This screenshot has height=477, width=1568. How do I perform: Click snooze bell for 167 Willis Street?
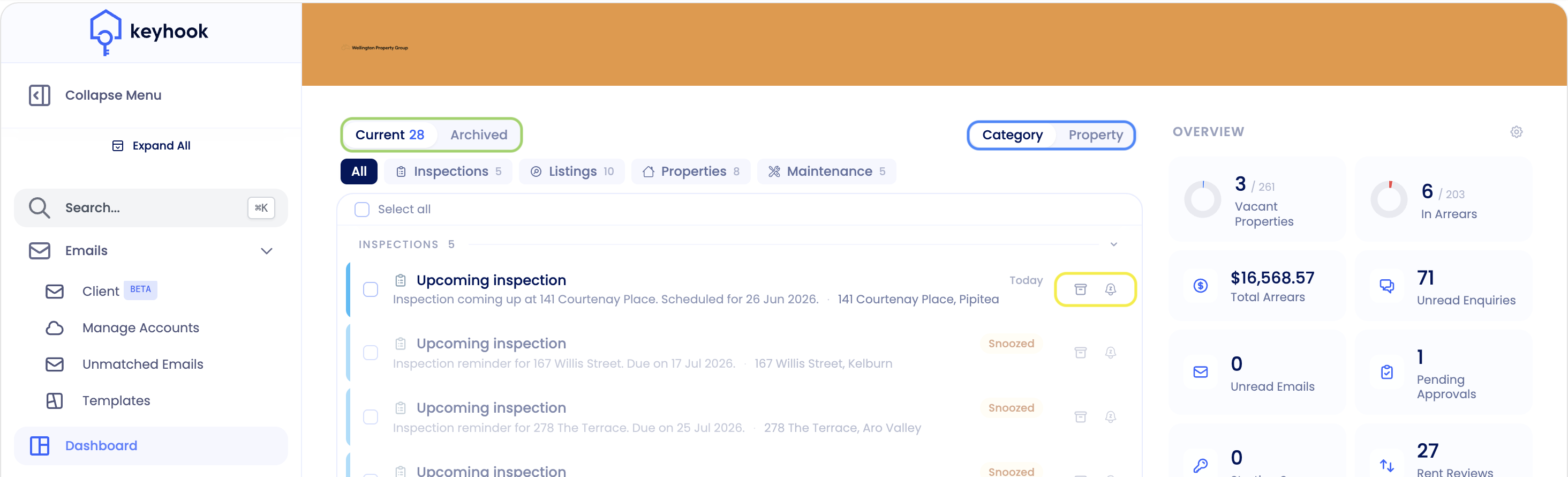[1110, 353]
